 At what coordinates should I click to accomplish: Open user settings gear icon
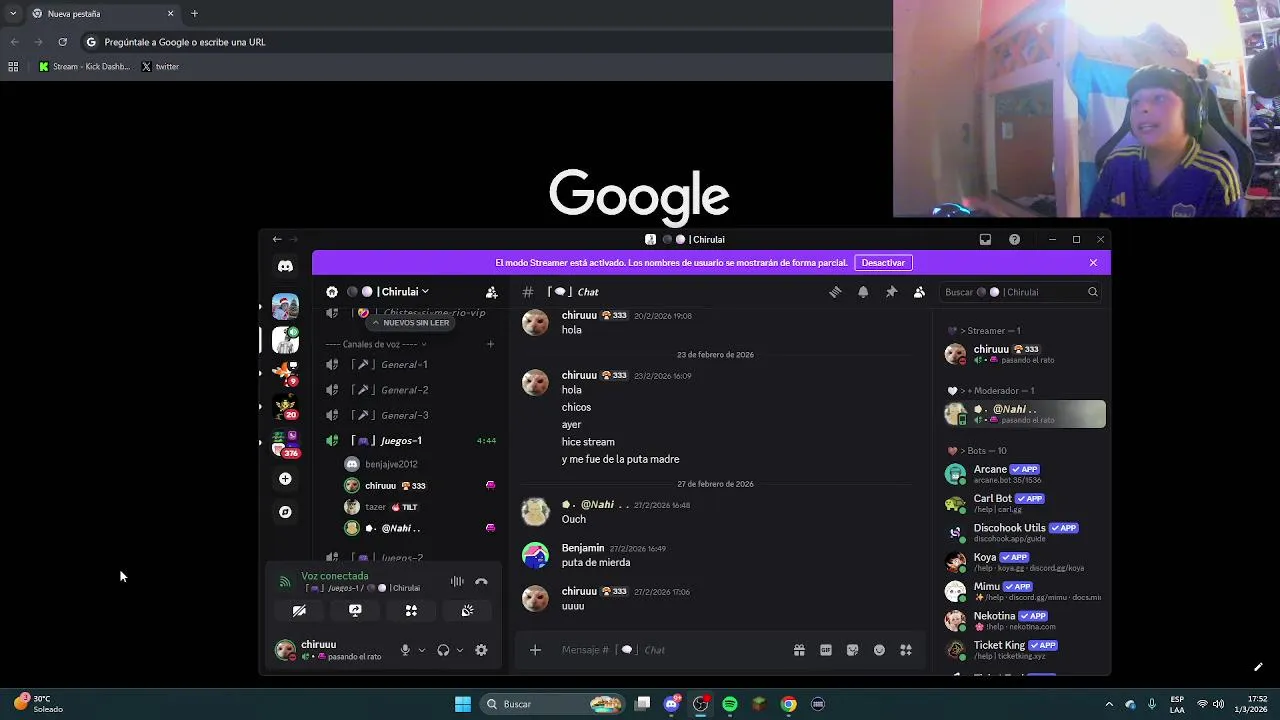(481, 650)
